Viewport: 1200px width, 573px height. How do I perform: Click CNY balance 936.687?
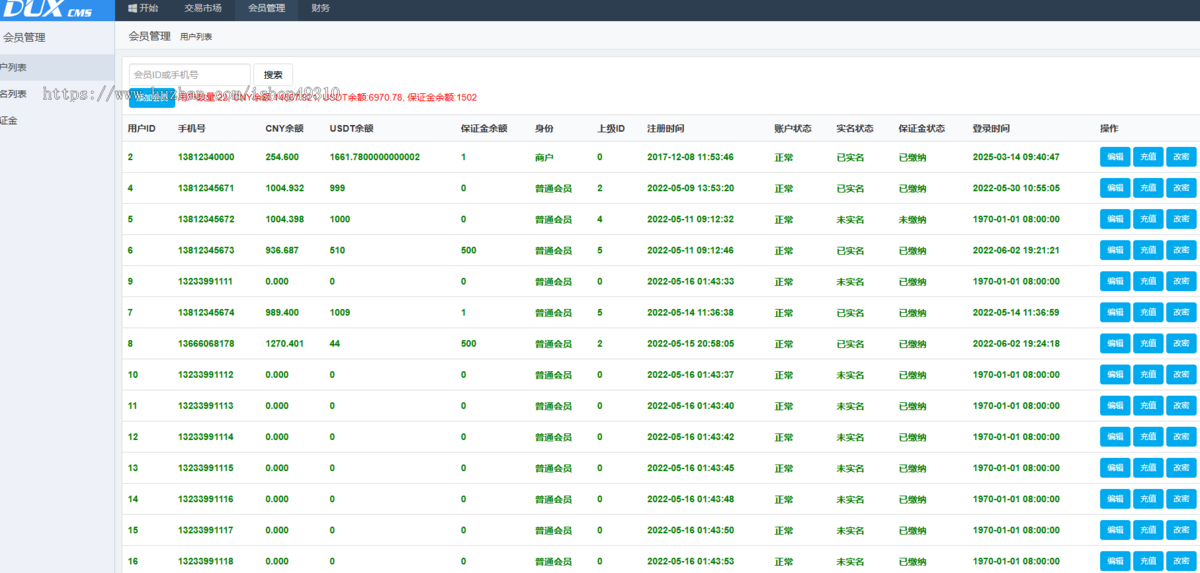pos(282,250)
